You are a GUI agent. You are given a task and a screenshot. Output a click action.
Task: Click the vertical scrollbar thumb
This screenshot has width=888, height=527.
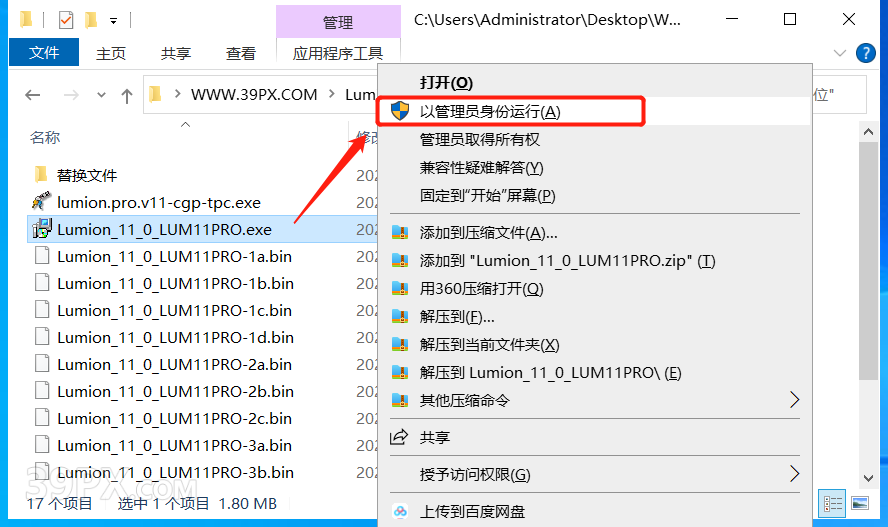pyautogui.click(x=868, y=260)
